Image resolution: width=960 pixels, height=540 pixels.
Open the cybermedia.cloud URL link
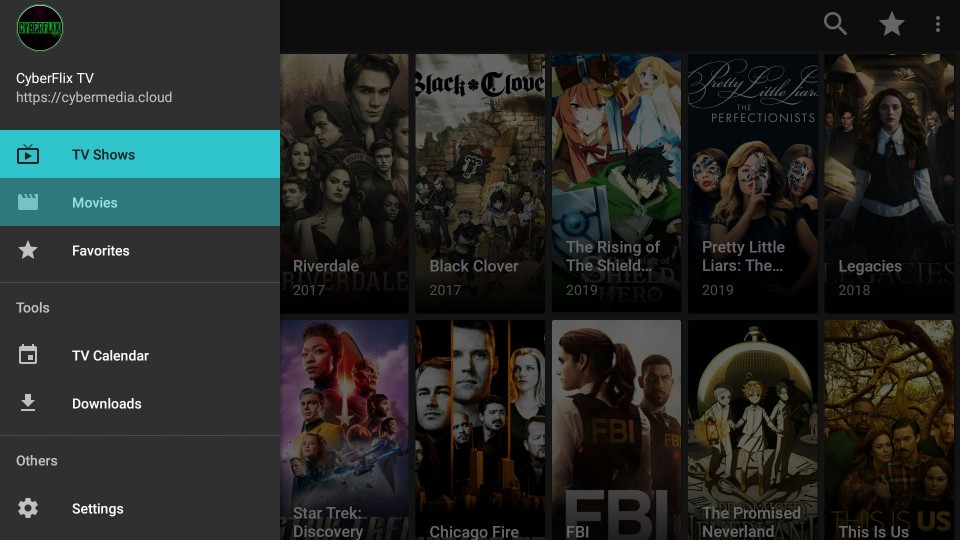(94, 97)
